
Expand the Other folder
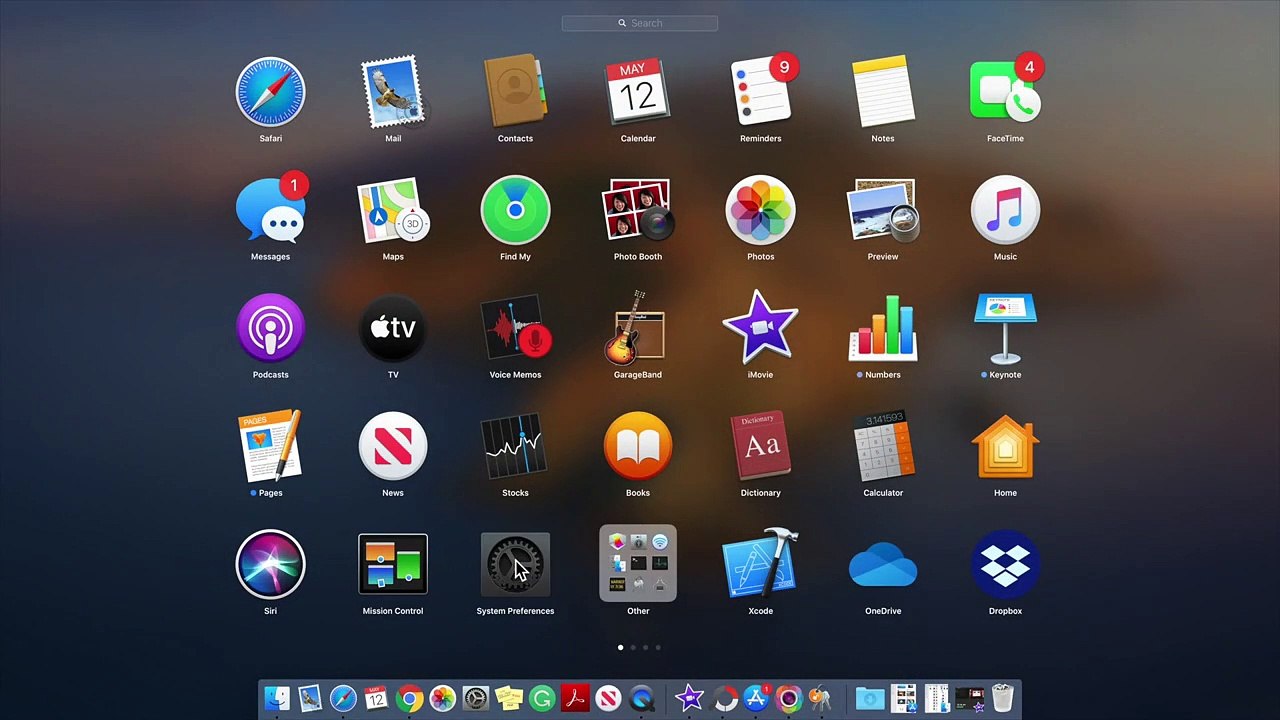point(638,564)
